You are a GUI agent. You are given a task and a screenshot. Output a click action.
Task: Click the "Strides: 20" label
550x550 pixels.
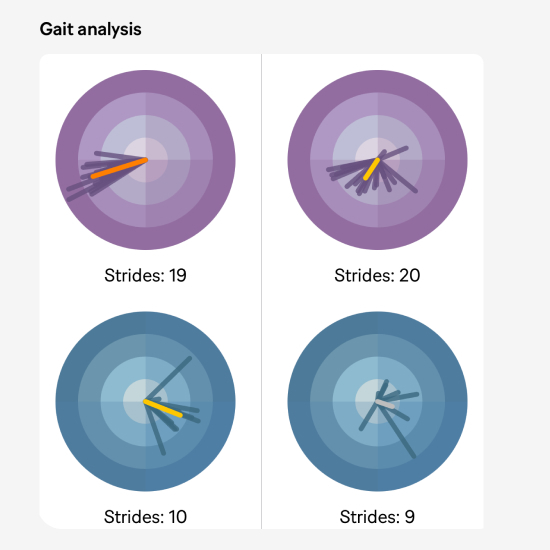(377, 275)
